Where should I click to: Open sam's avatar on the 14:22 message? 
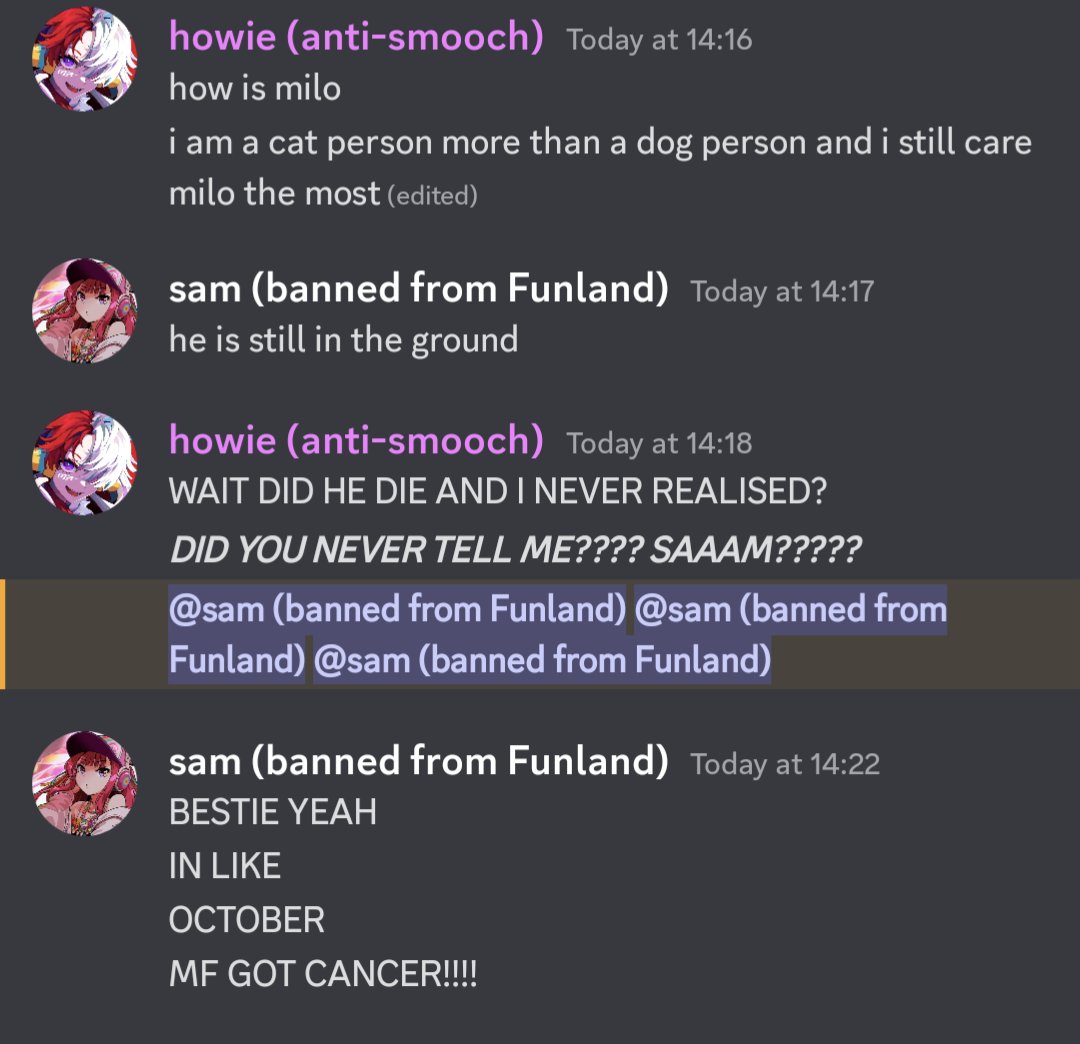coord(85,783)
